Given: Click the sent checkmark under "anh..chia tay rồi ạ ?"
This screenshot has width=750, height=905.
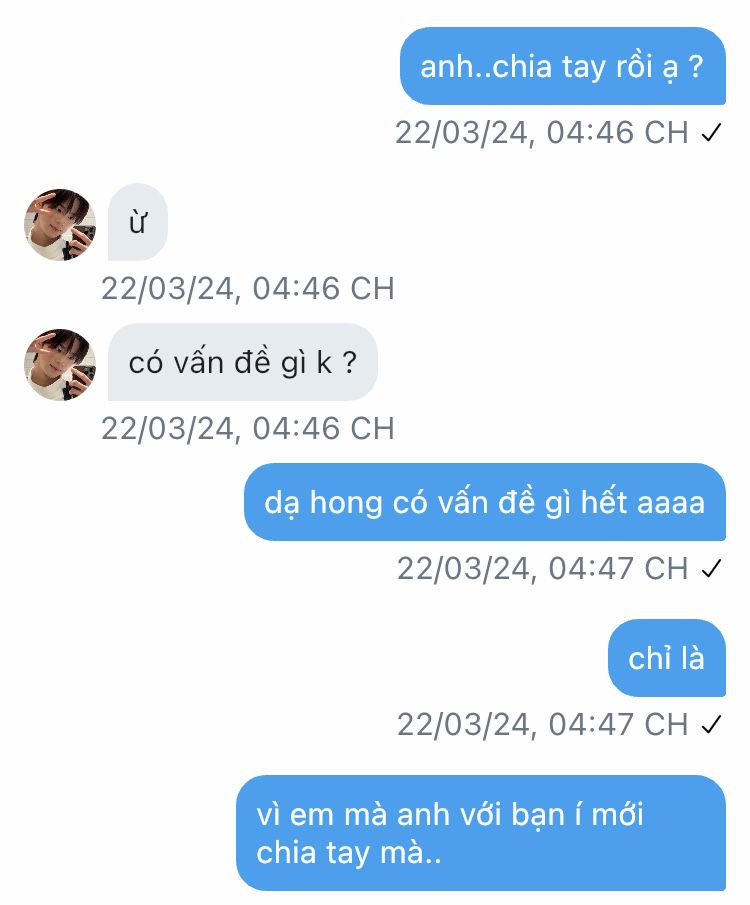Looking at the screenshot, I should point(712,133).
